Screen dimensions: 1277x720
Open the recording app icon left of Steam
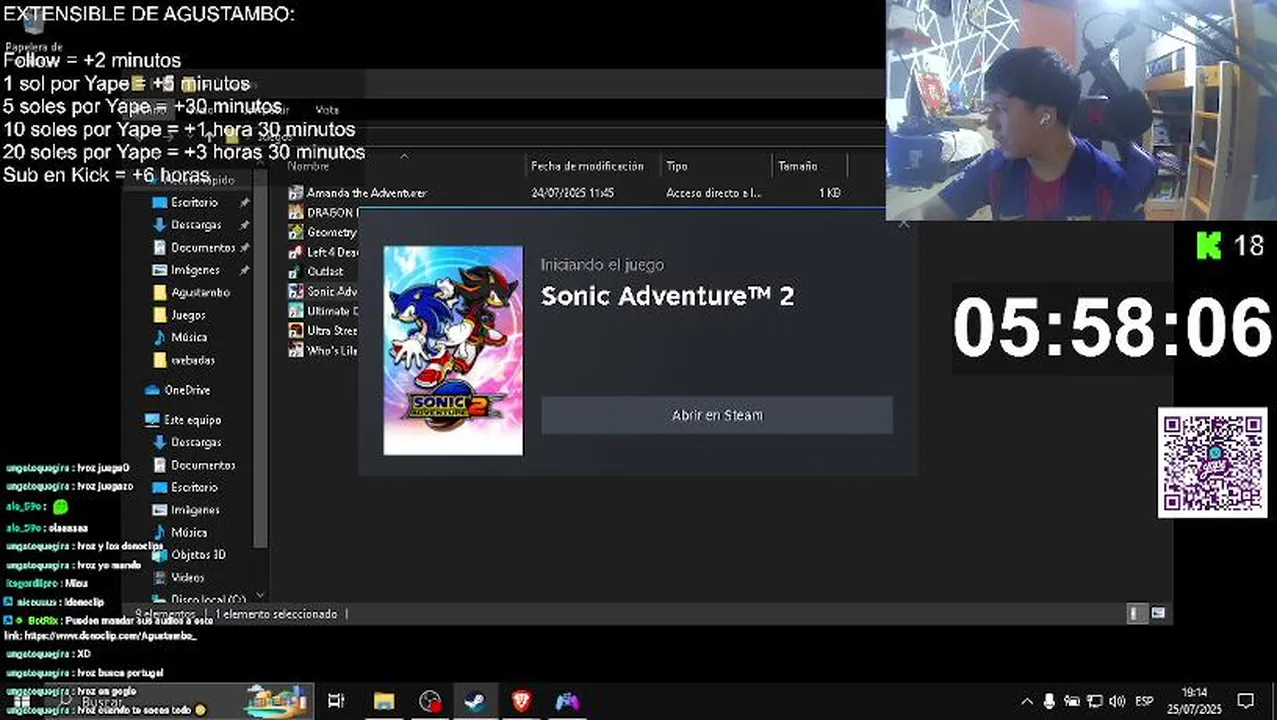click(430, 701)
